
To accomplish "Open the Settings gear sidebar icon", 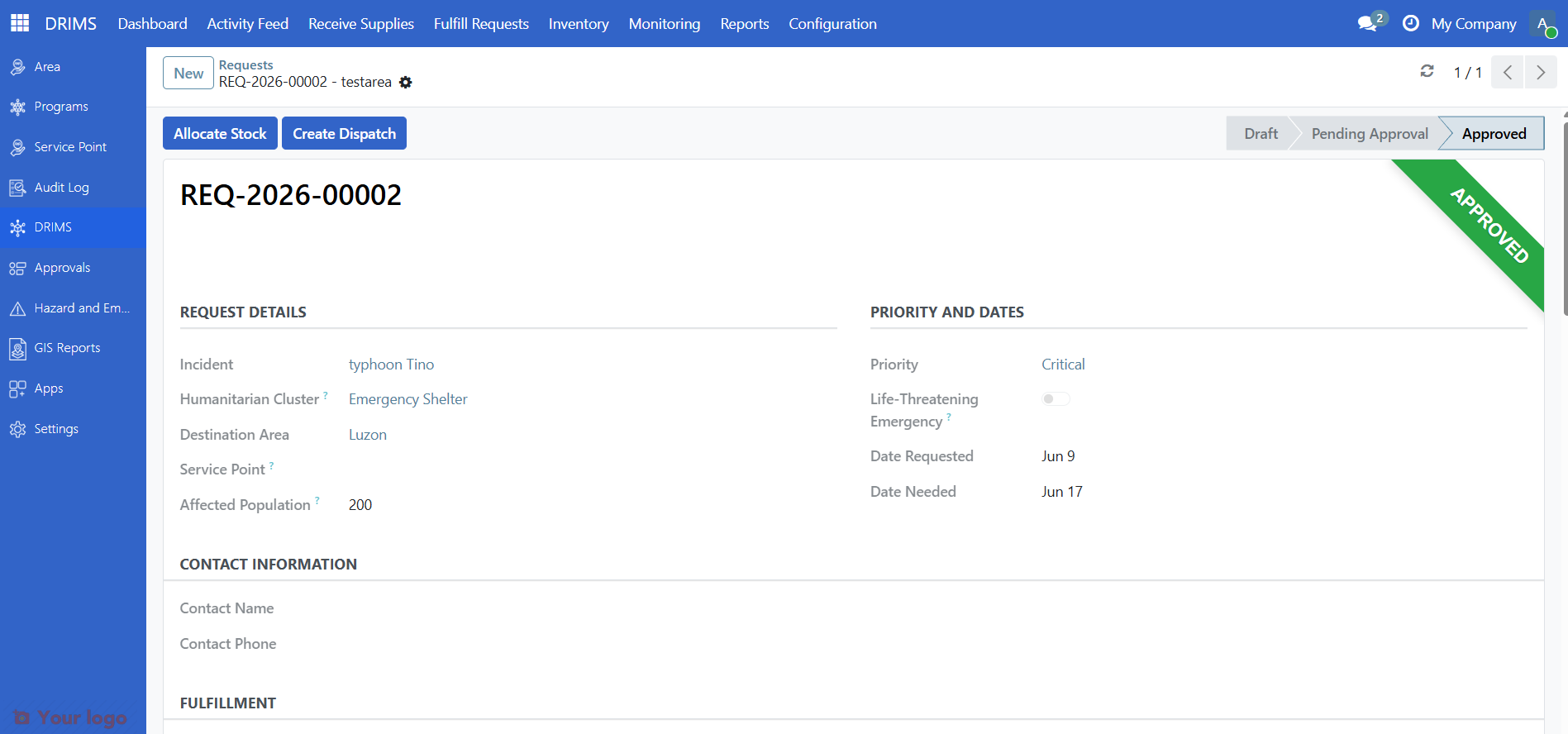I will pyautogui.click(x=17, y=429).
